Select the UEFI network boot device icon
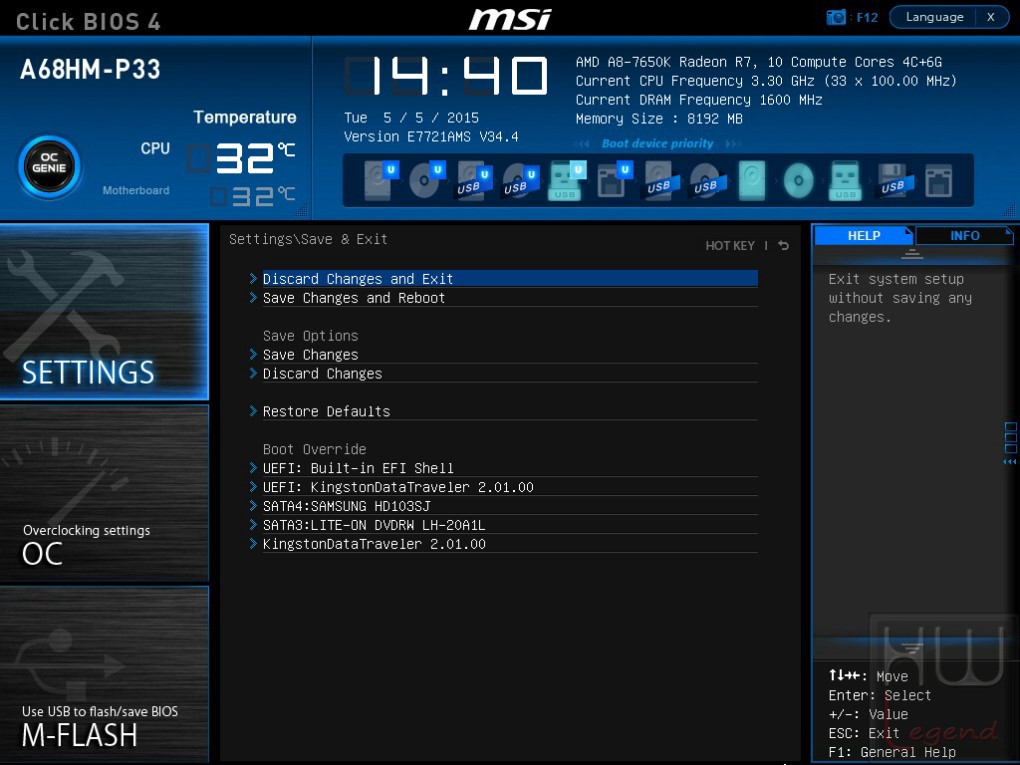1020x765 pixels. tap(613, 180)
